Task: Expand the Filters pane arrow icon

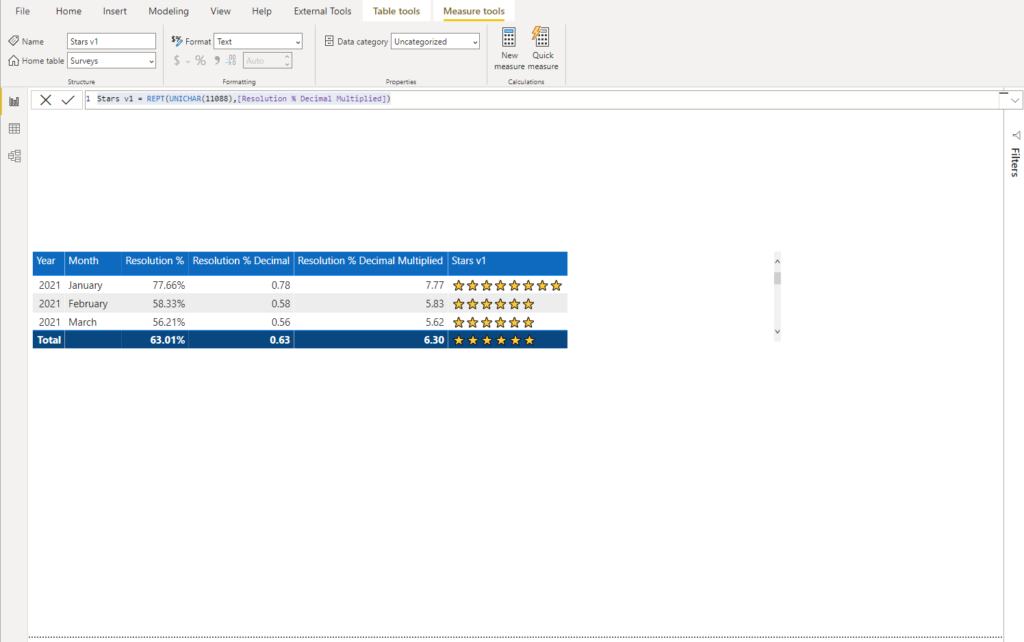Action: tap(1016, 135)
